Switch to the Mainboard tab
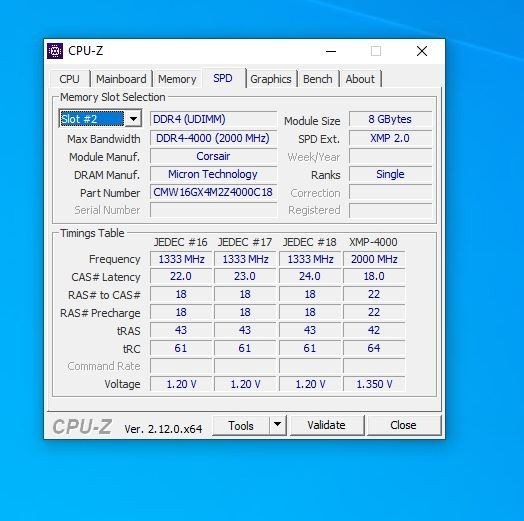This screenshot has height=521, width=524. (121, 79)
